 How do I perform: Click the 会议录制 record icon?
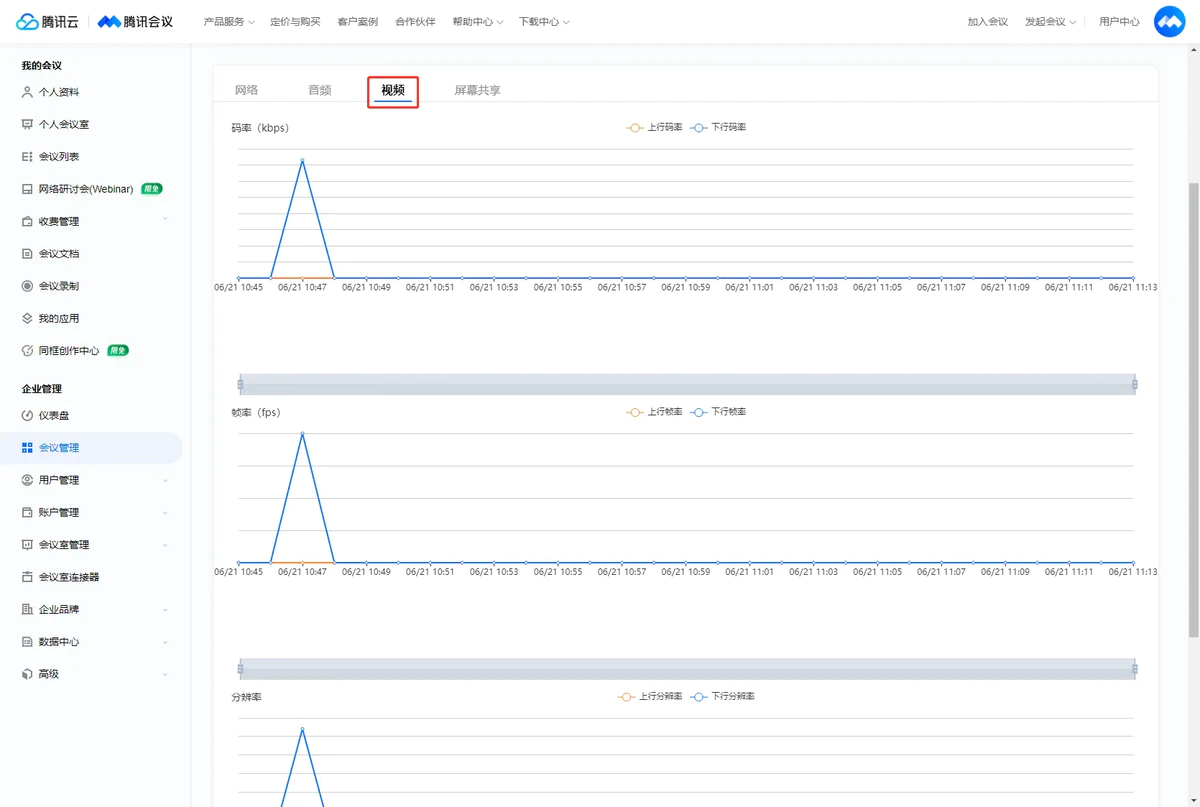click(x=27, y=286)
